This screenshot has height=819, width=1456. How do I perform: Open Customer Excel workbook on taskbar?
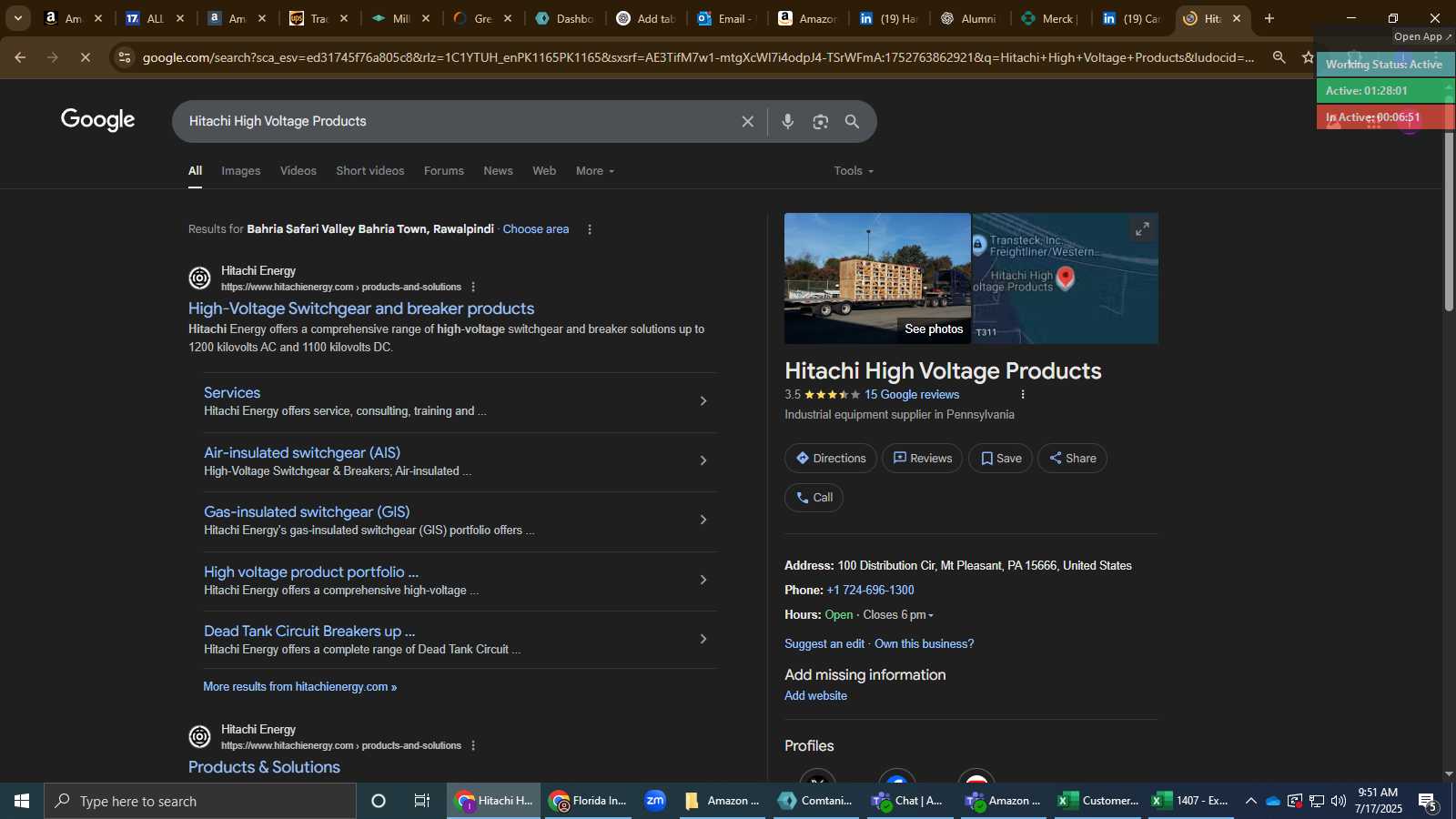point(1098,801)
